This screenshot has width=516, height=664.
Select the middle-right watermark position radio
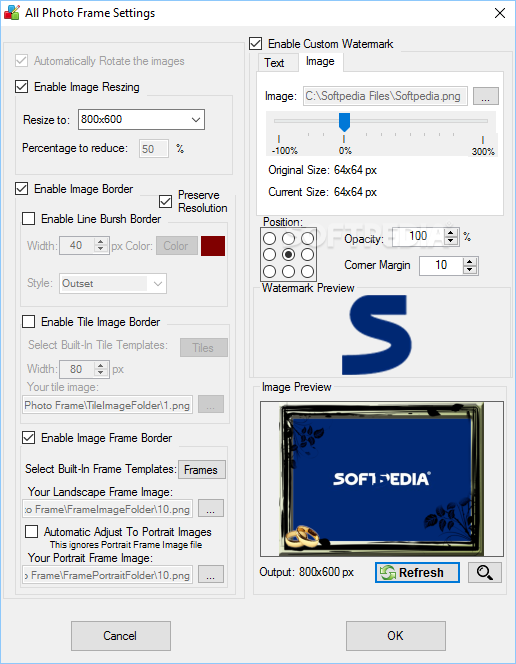tap(307, 255)
